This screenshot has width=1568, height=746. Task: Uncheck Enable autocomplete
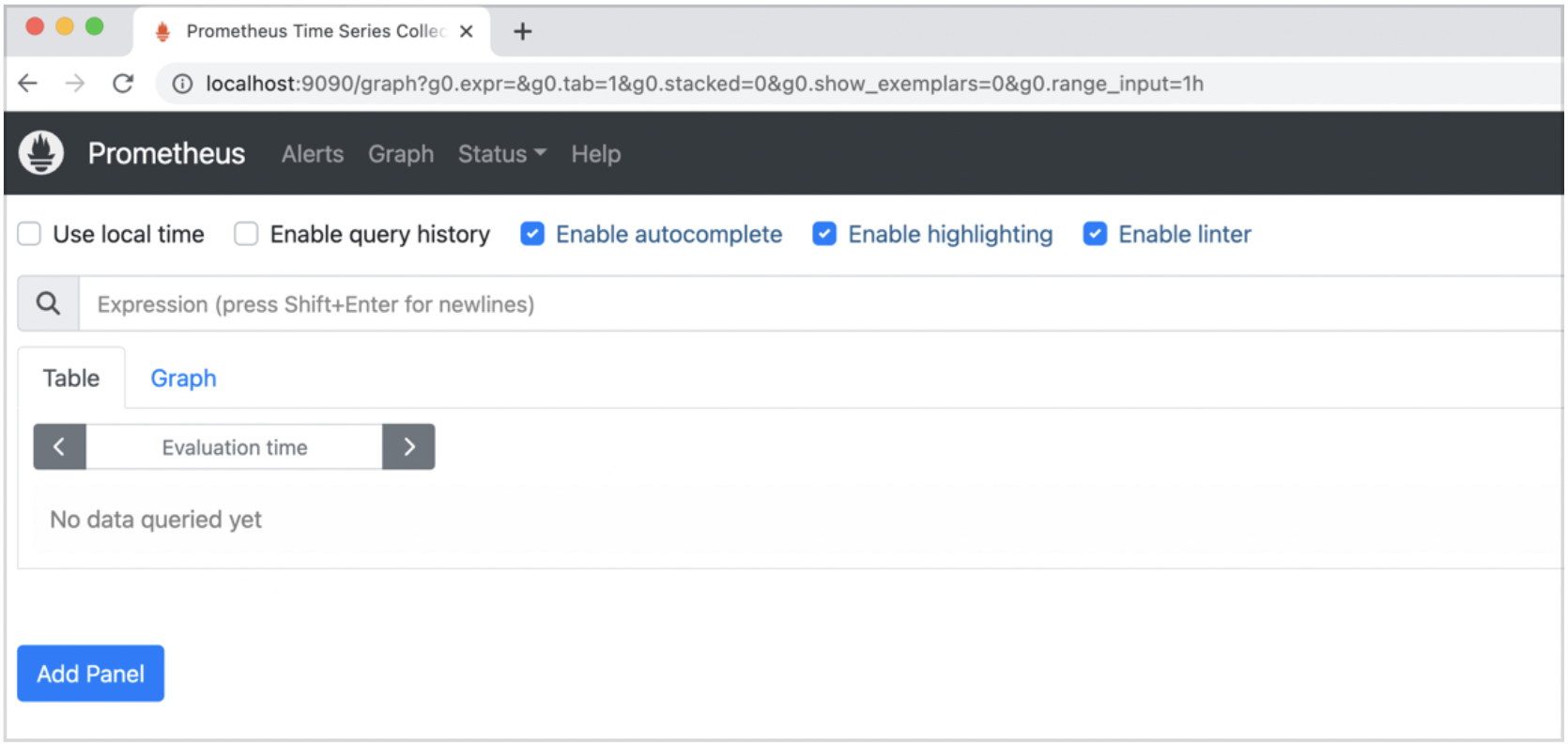click(x=532, y=234)
